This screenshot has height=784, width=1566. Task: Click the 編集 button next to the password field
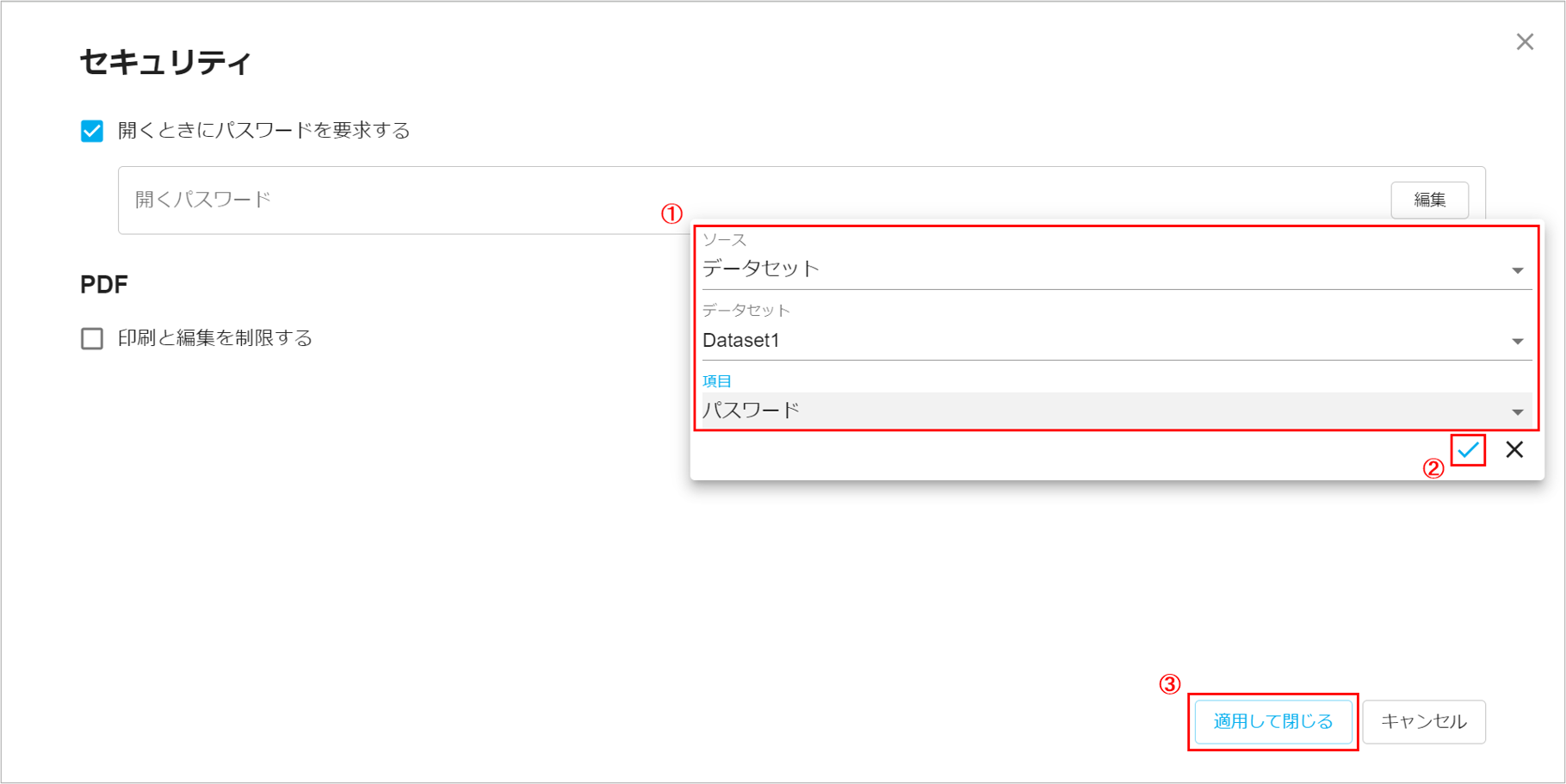pos(1429,200)
